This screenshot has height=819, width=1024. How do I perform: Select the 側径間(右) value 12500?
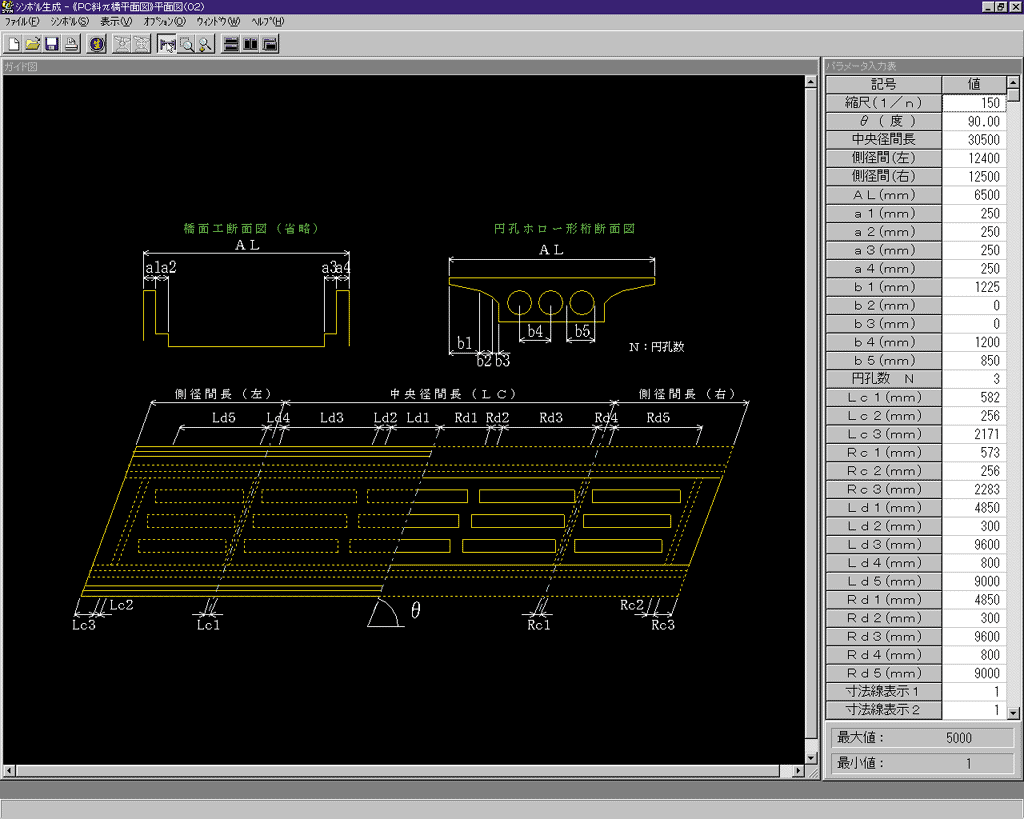[x=974, y=176]
